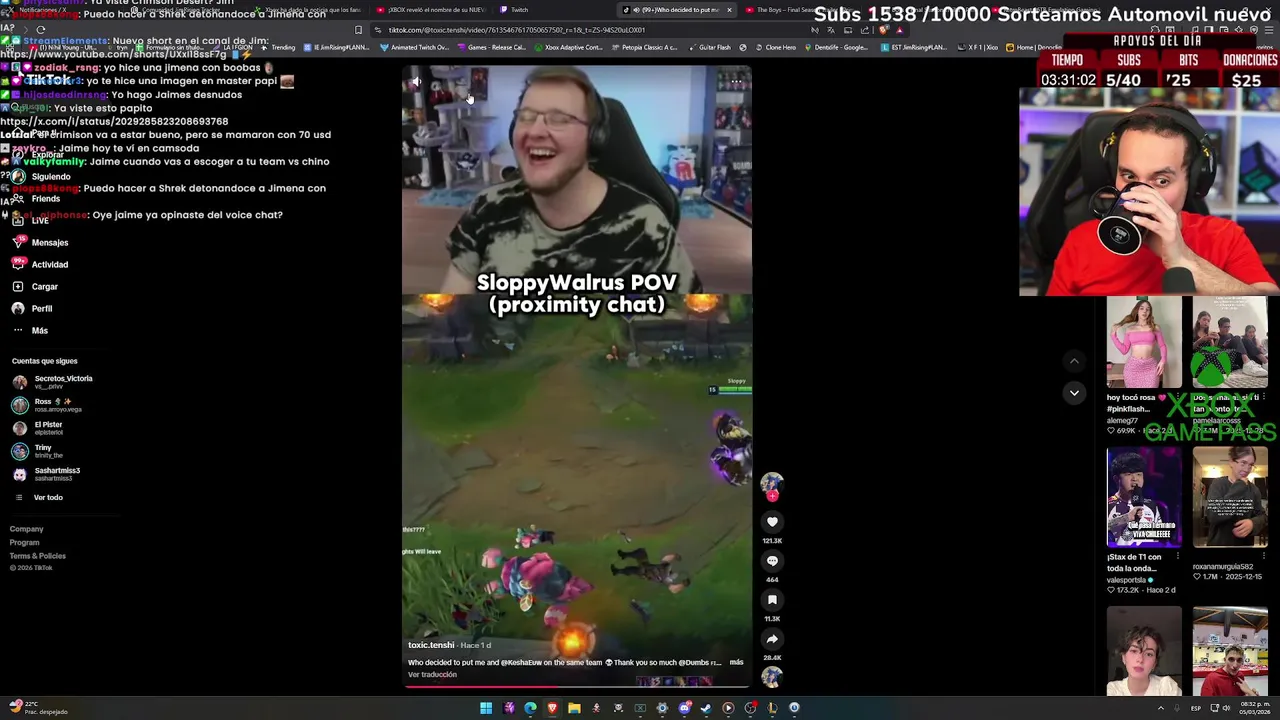1280x720 pixels.
Task: Open the Petopia Classic bookmark
Action: click(645, 47)
